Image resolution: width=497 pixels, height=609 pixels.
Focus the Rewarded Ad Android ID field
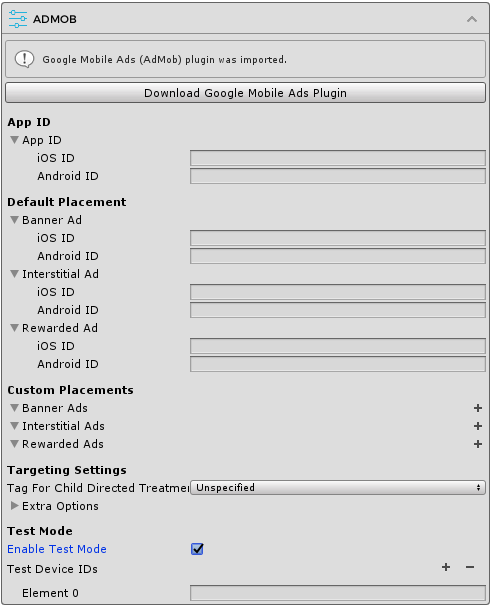pos(338,364)
